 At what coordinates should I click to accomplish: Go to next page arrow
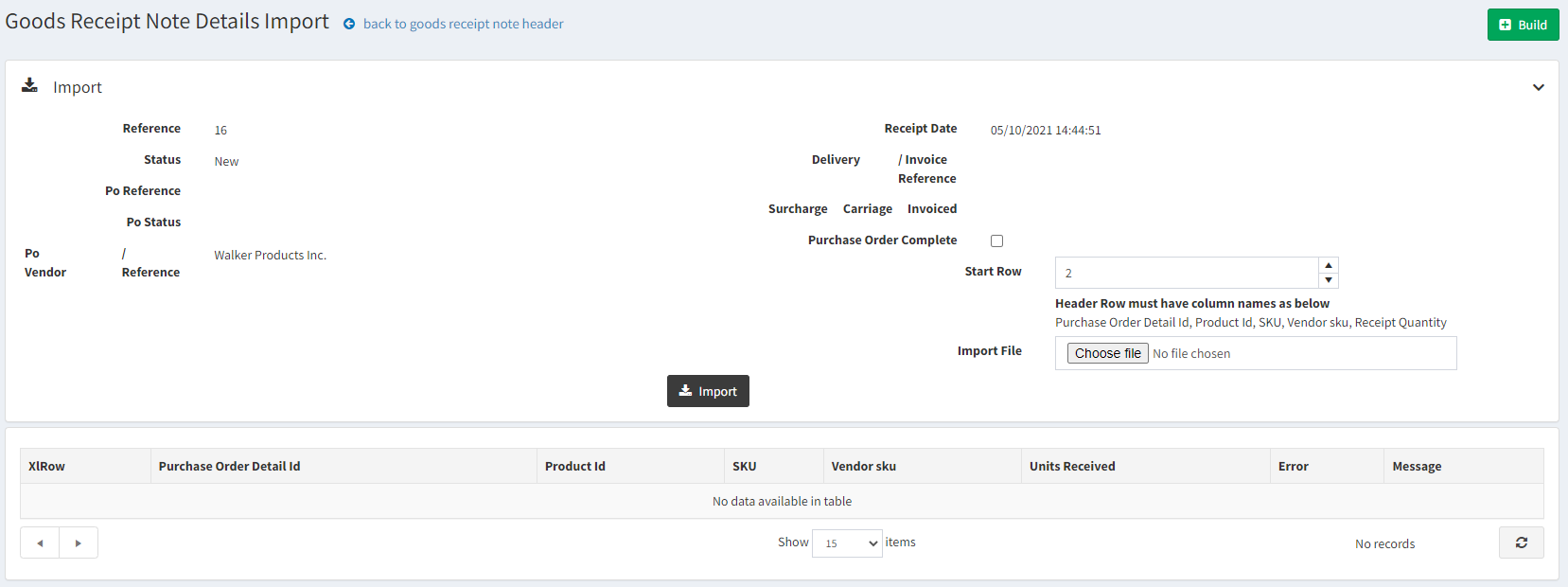[x=79, y=543]
